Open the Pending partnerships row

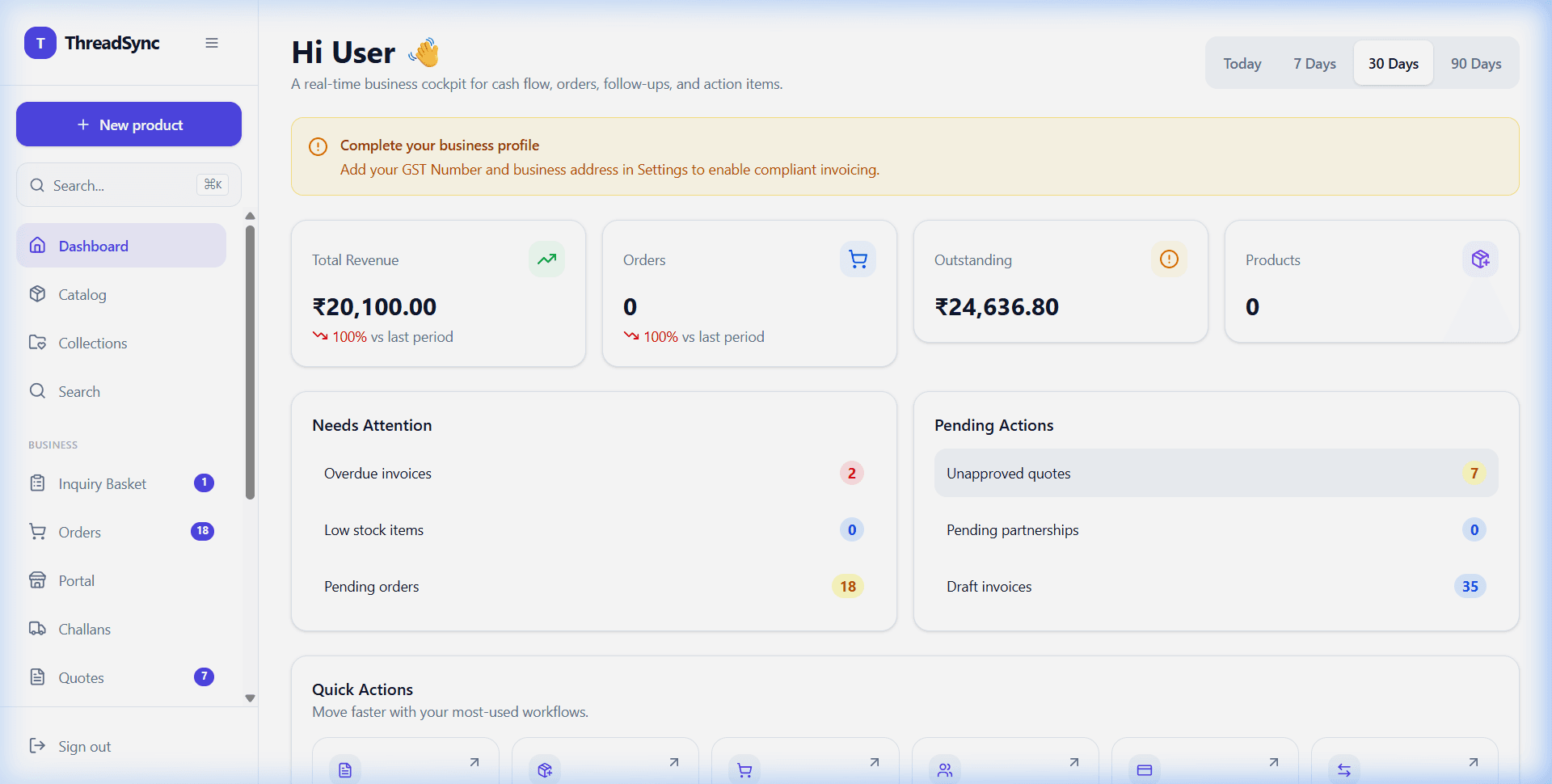[1217, 529]
